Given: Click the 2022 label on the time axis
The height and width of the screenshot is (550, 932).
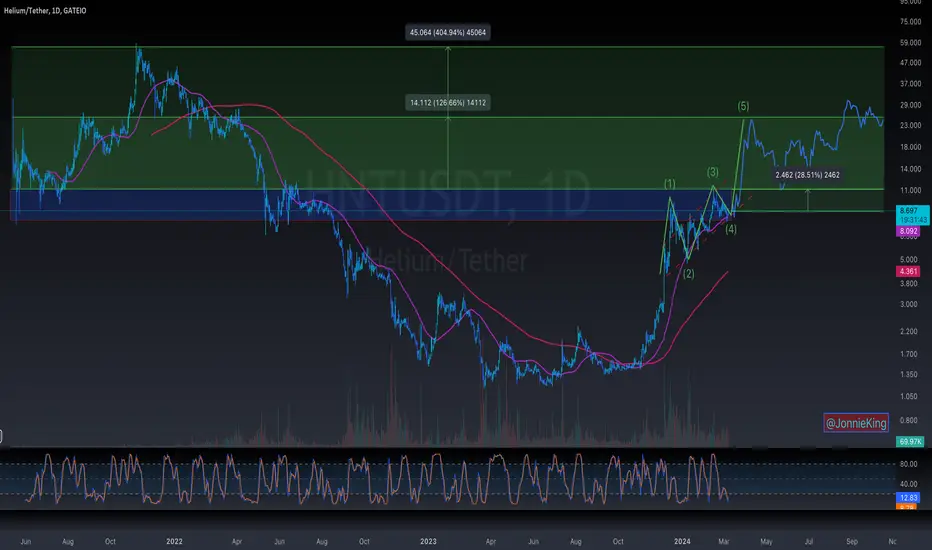Looking at the screenshot, I should click(x=174, y=542).
